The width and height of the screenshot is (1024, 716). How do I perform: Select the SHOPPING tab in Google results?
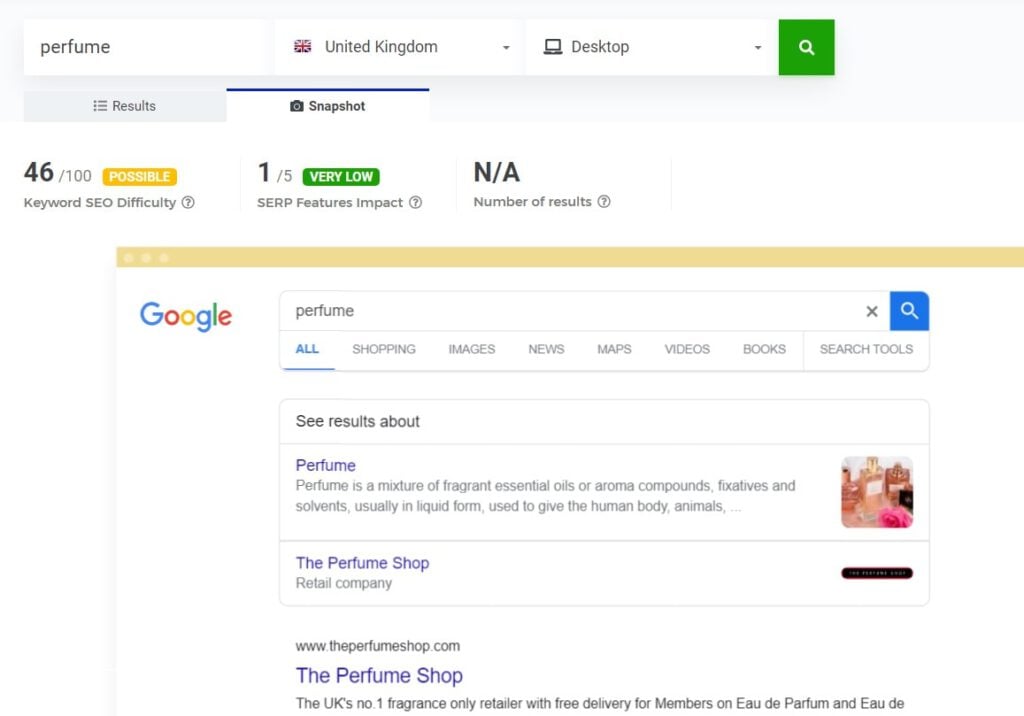pos(385,349)
